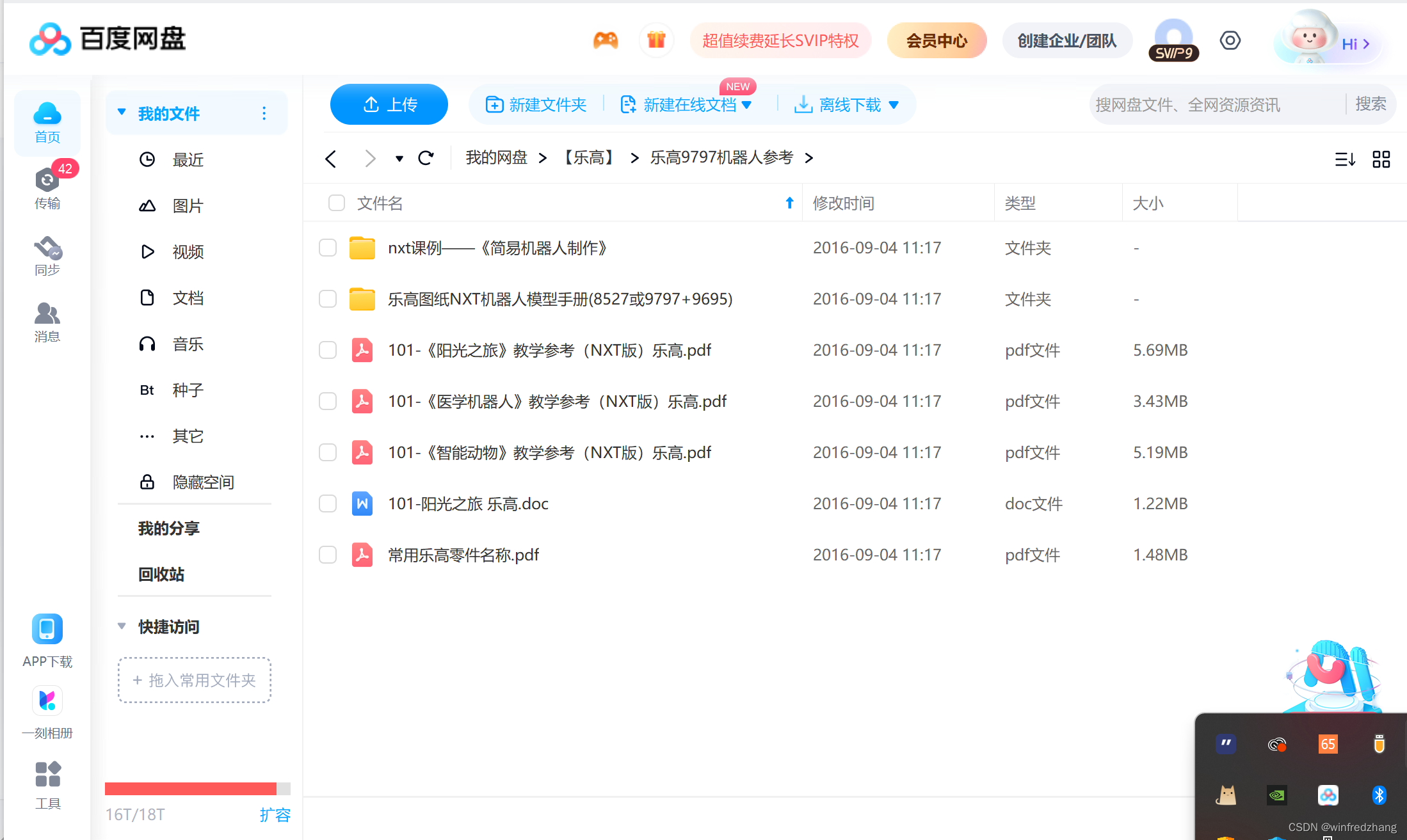Open the sort order icon

point(1345,159)
